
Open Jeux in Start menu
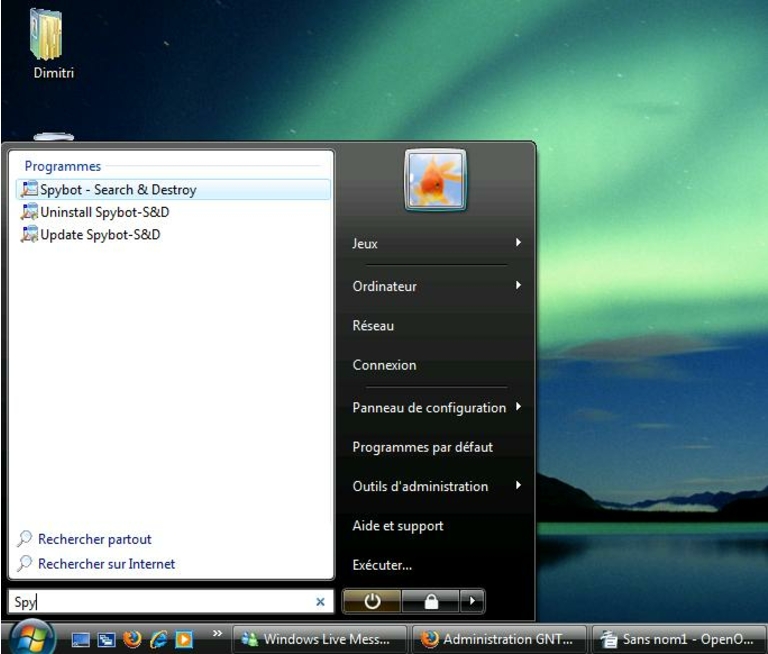365,243
